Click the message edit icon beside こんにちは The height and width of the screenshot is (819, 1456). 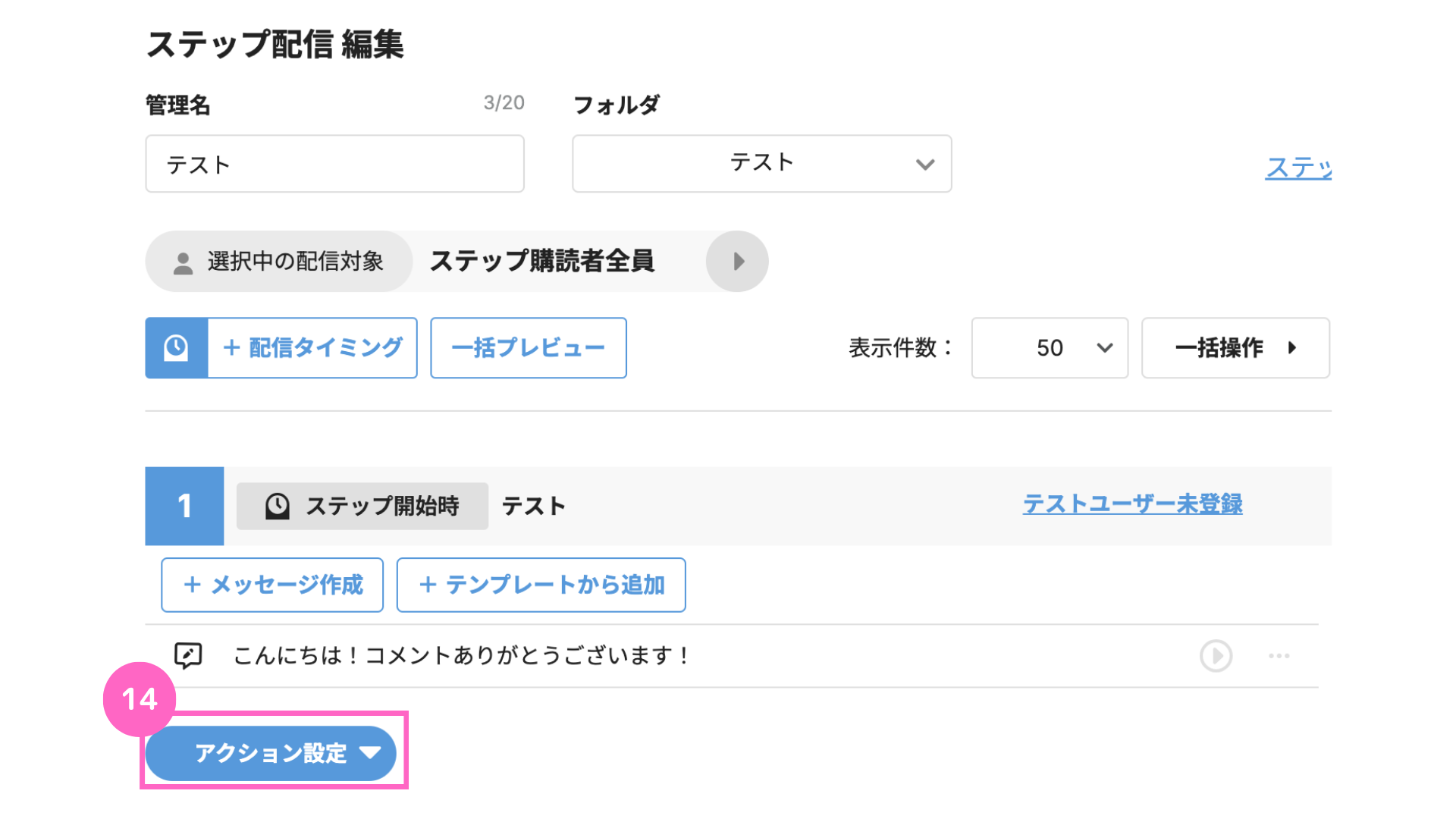pyautogui.click(x=188, y=655)
